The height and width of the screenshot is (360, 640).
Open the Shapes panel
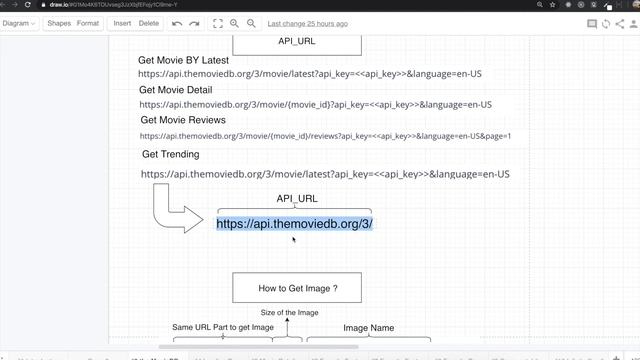[59, 23]
